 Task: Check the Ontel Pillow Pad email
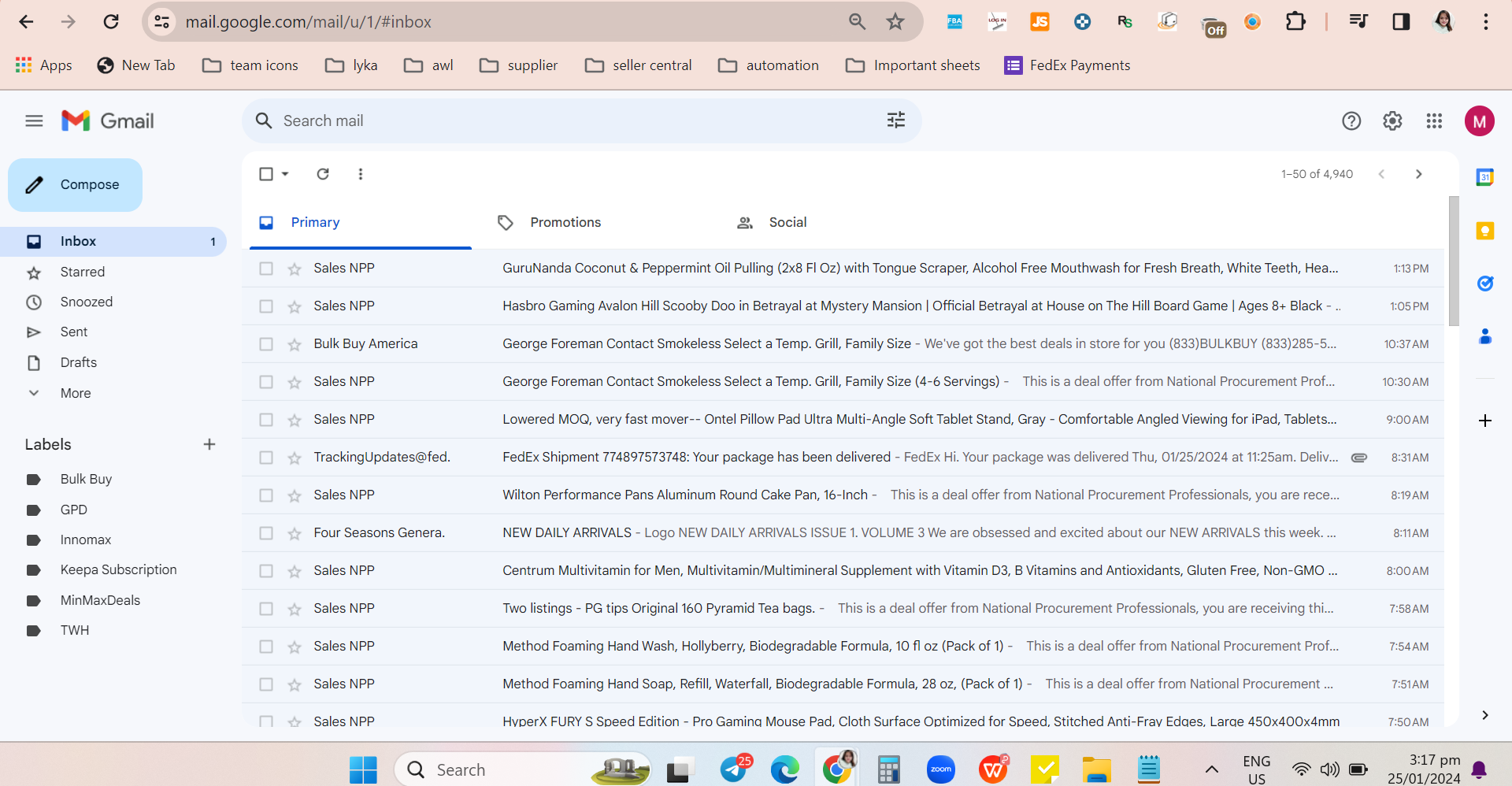pos(266,420)
